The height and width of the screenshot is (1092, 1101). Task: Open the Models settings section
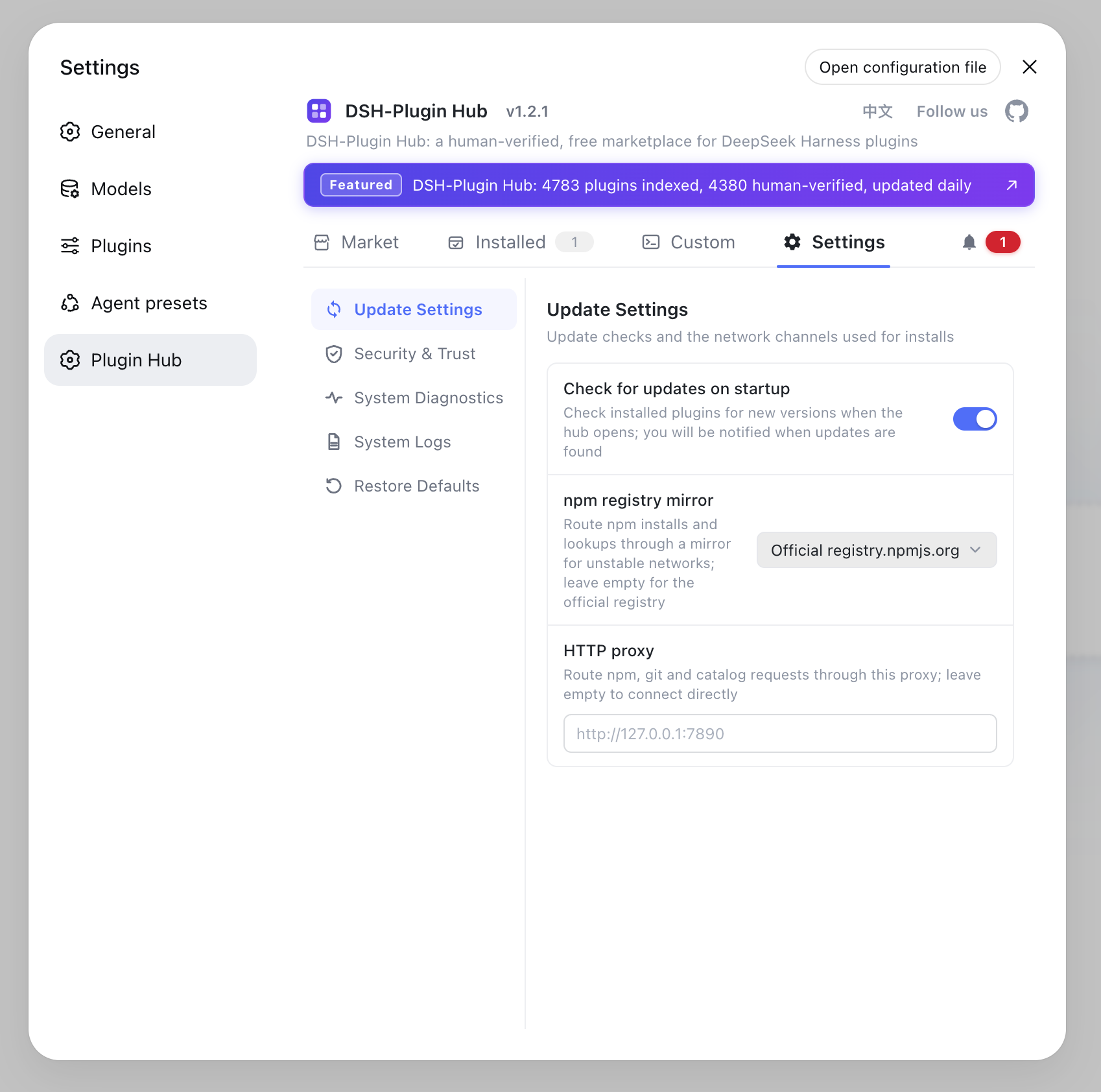coord(150,189)
